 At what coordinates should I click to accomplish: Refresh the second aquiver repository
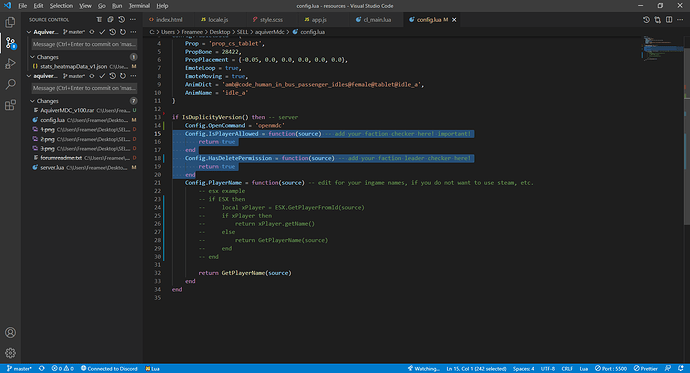[123, 76]
